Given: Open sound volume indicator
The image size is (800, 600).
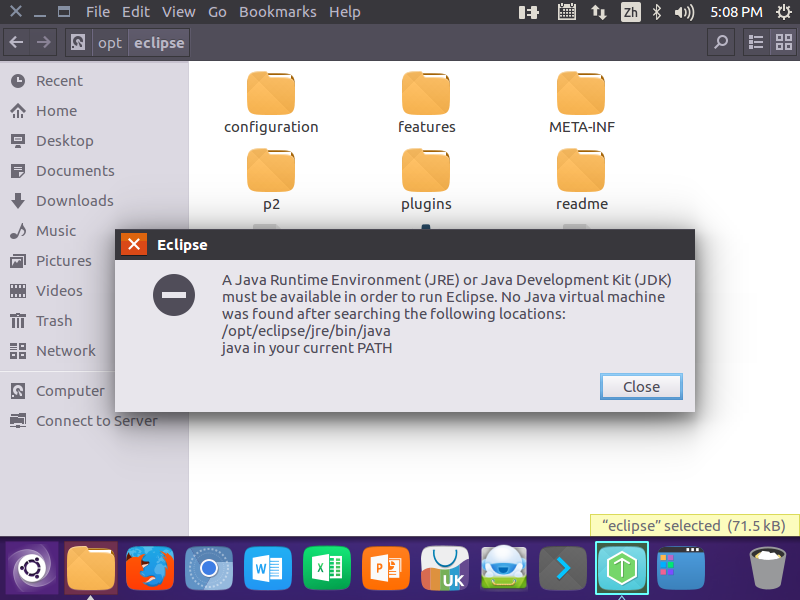Looking at the screenshot, I should click(x=684, y=12).
